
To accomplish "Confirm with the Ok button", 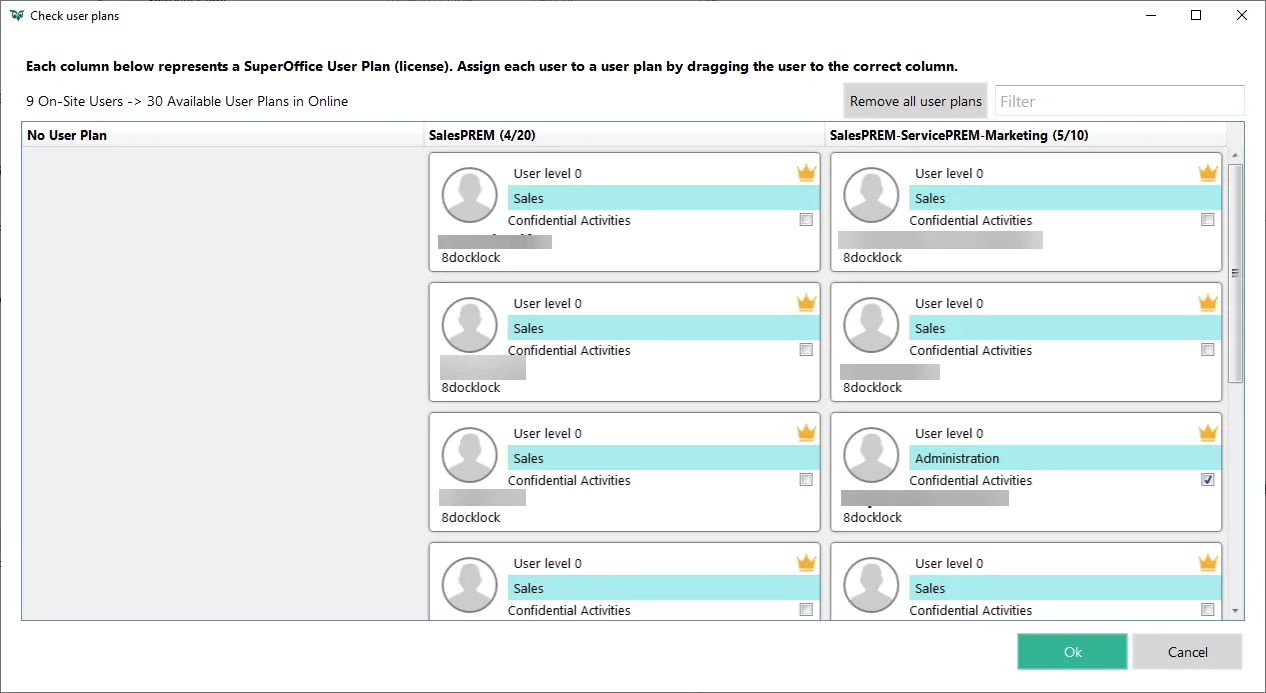I will (x=1072, y=652).
